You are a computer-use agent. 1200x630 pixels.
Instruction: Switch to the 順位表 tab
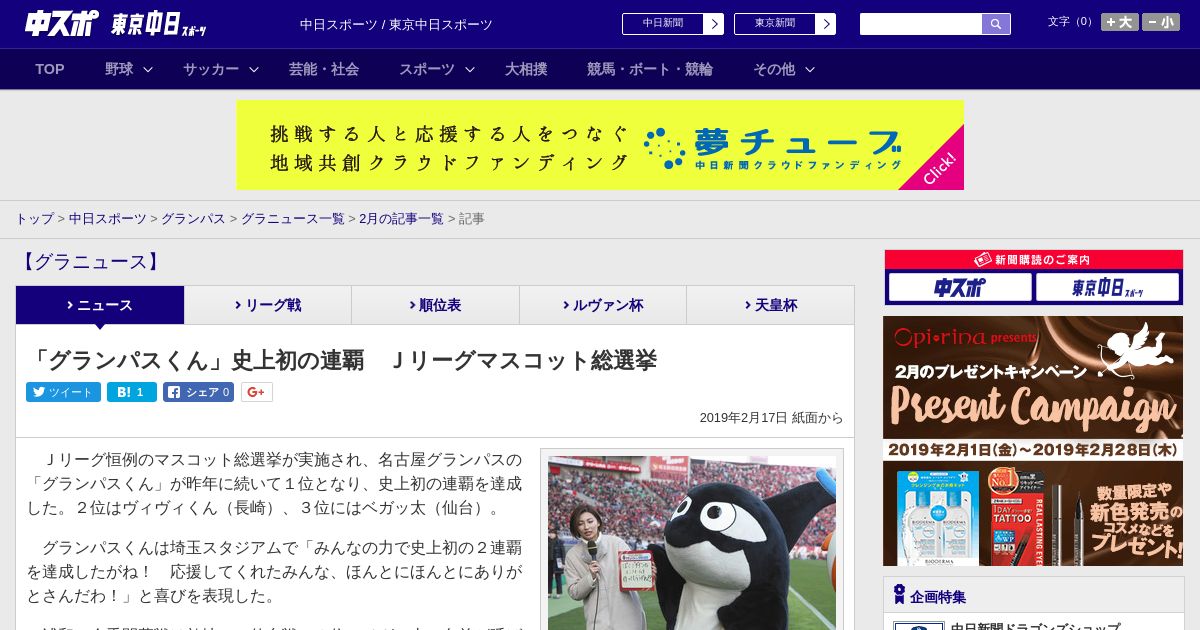[x=435, y=305]
